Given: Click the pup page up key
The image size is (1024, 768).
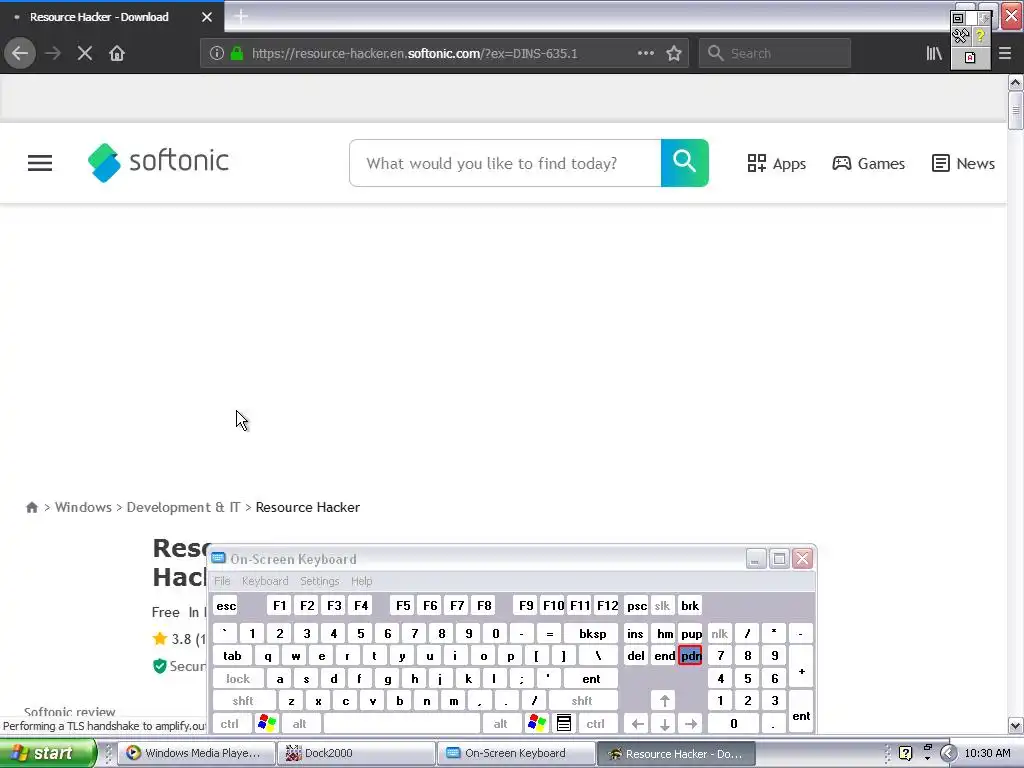Looking at the screenshot, I should (691, 634).
